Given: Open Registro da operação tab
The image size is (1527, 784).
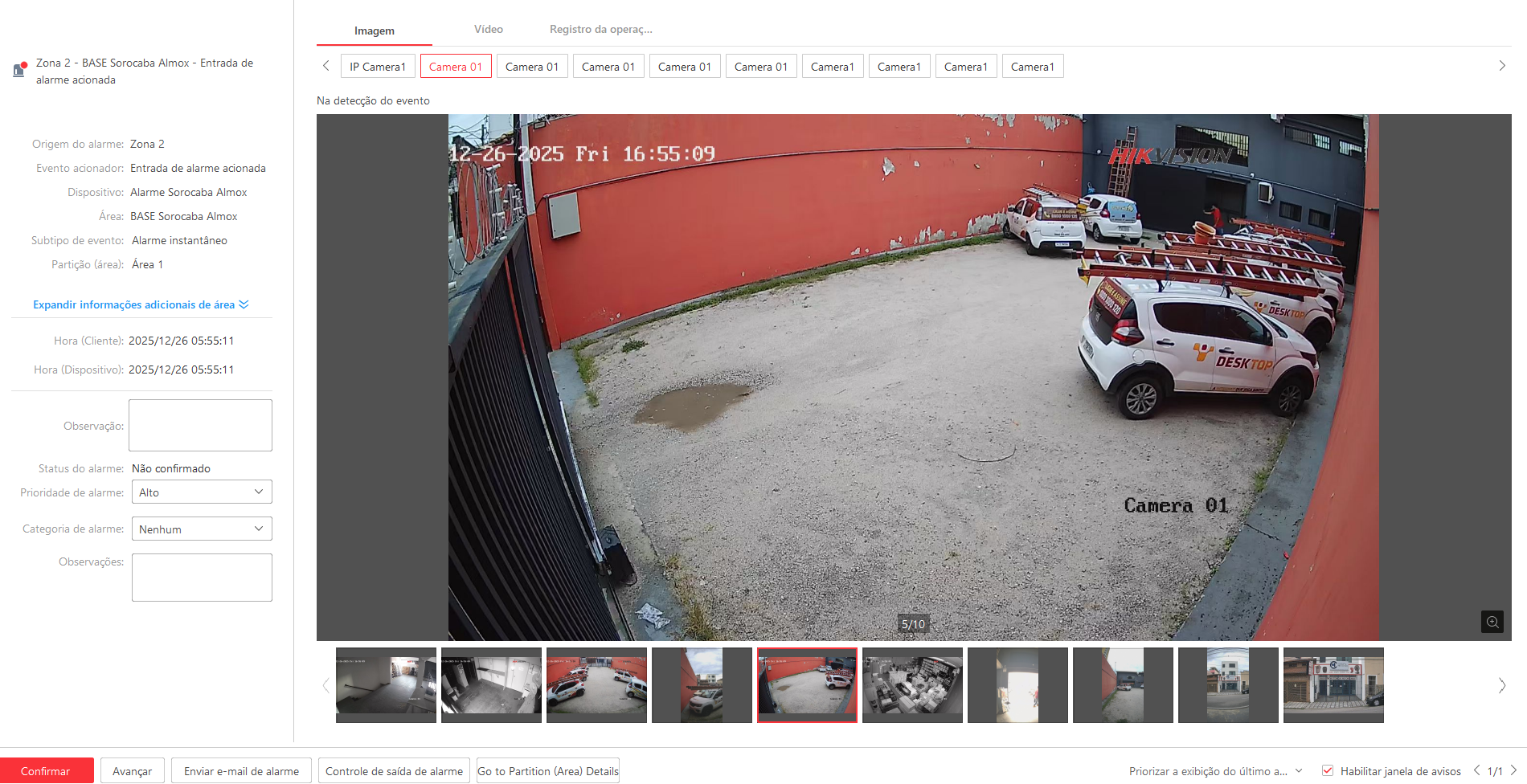Looking at the screenshot, I should (x=600, y=30).
